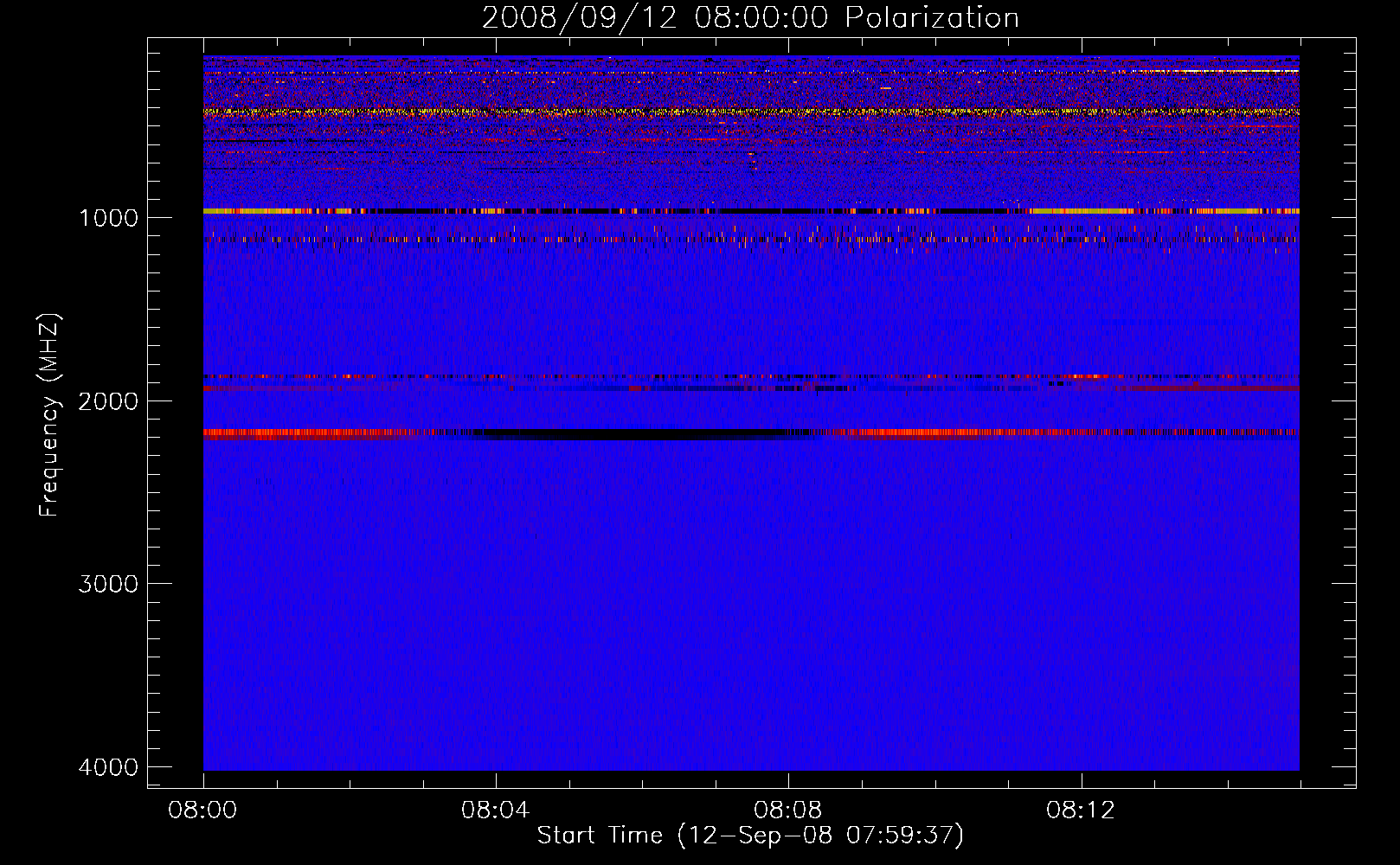
Task: Click the 1000 frequency tick label
Action: (x=108, y=217)
